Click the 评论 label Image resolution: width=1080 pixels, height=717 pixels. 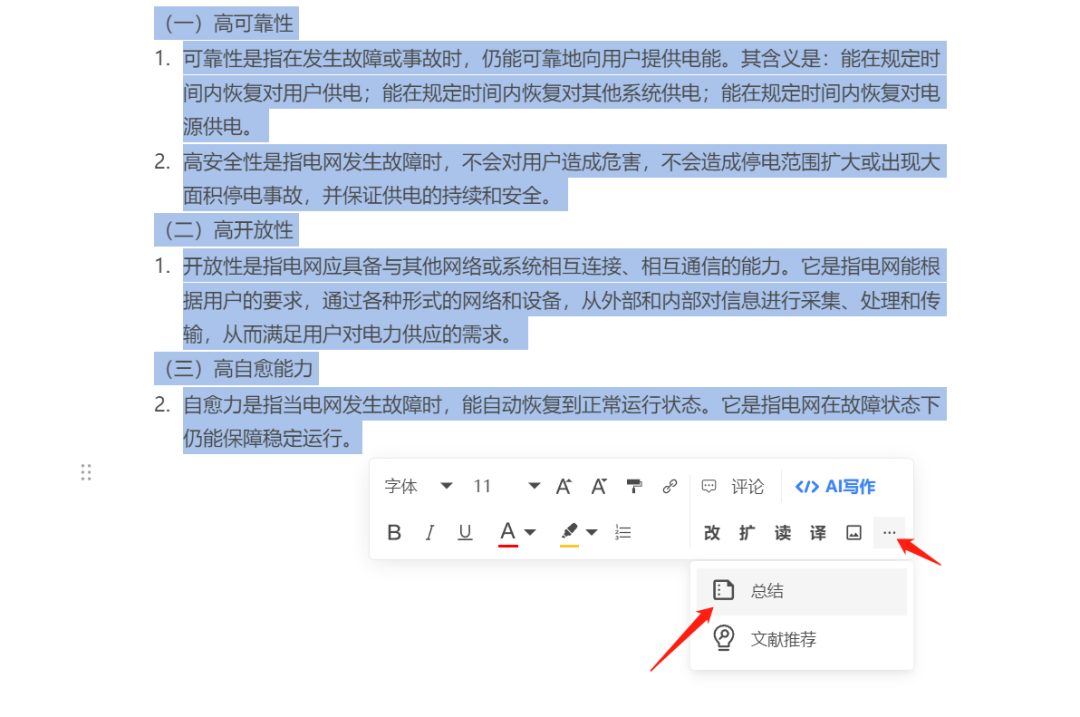747,487
